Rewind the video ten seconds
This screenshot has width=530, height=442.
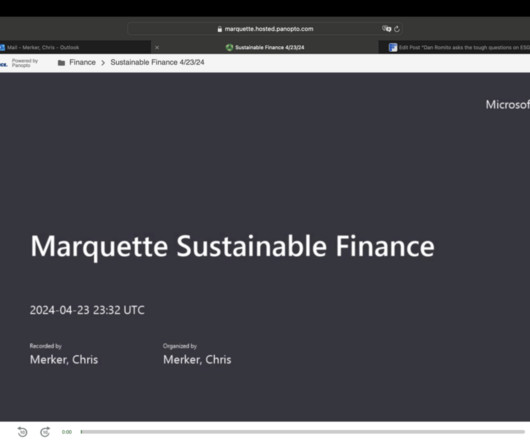(x=23, y=432)
